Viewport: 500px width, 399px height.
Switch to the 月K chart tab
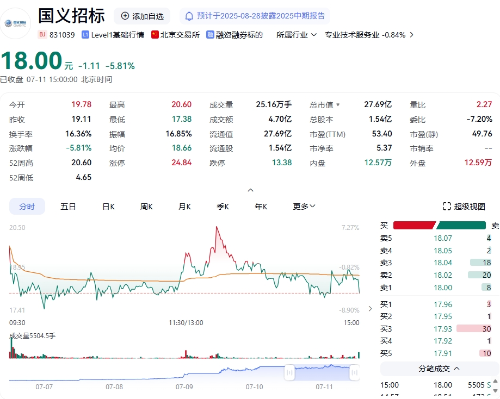185,206
